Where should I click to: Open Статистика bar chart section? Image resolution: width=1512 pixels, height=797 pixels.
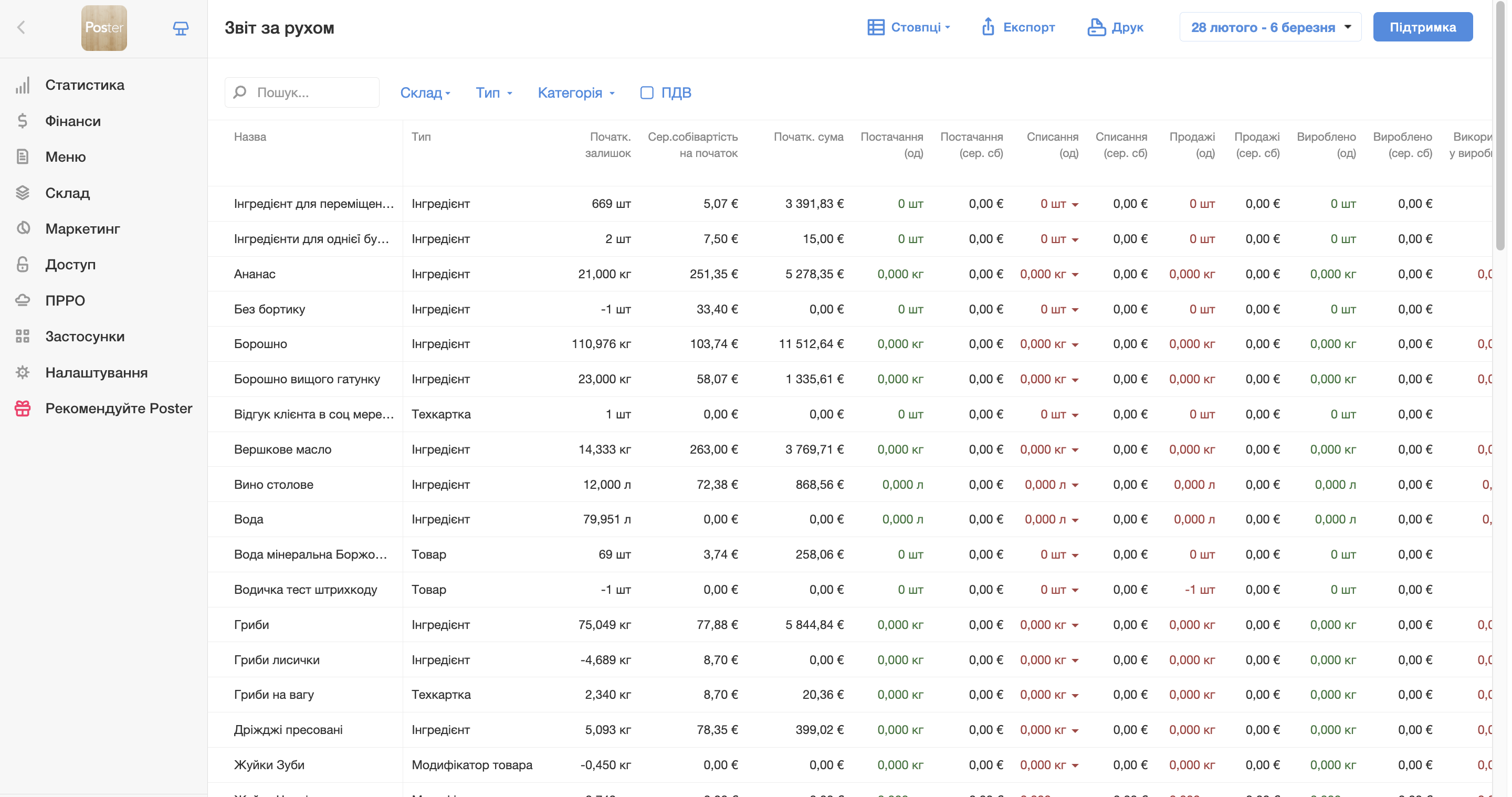click(85, 85)
